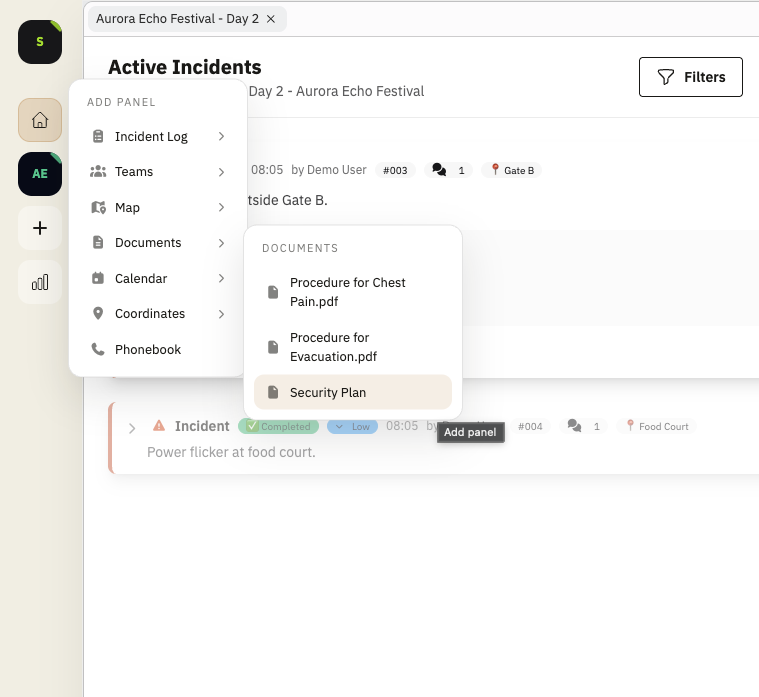Screen dimensions: 759x697
Task: Click comments icon on incident #003
Action: (439, 170)
